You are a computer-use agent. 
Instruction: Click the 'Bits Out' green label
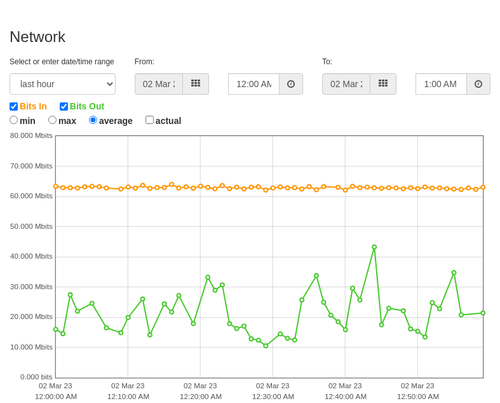tap(87, 106)
